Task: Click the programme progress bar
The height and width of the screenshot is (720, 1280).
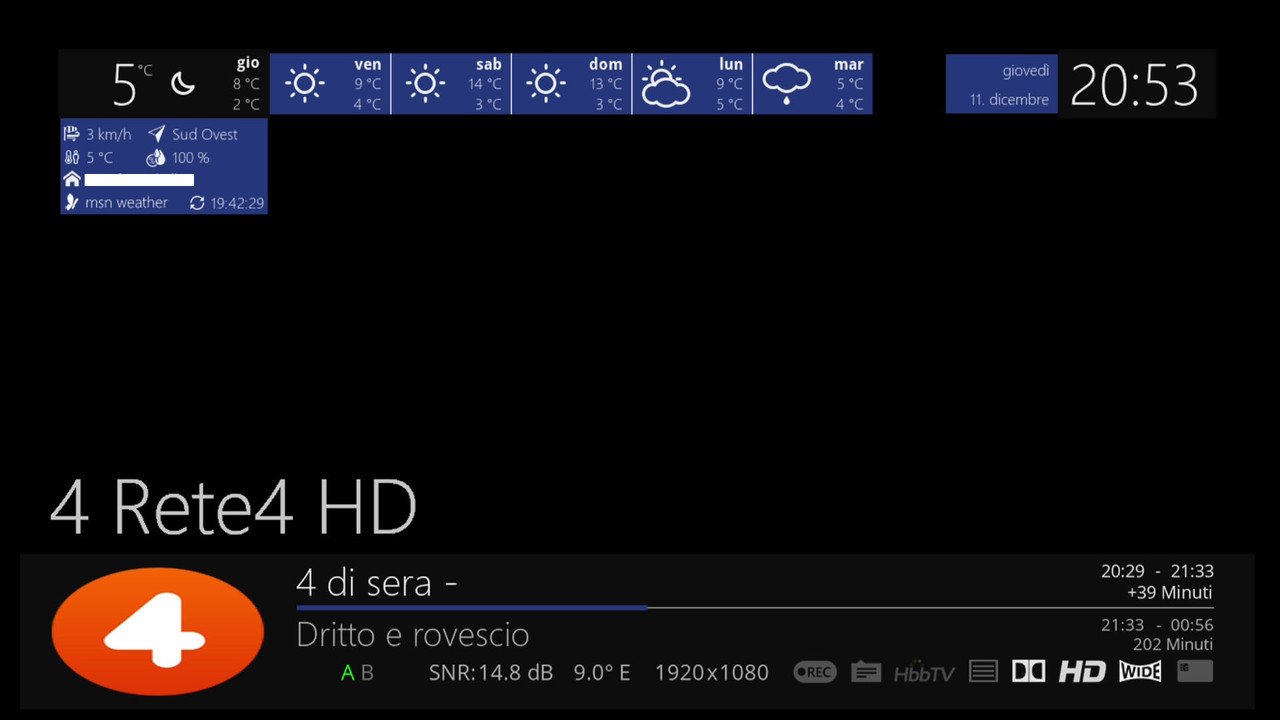Action: coord(755,607)
